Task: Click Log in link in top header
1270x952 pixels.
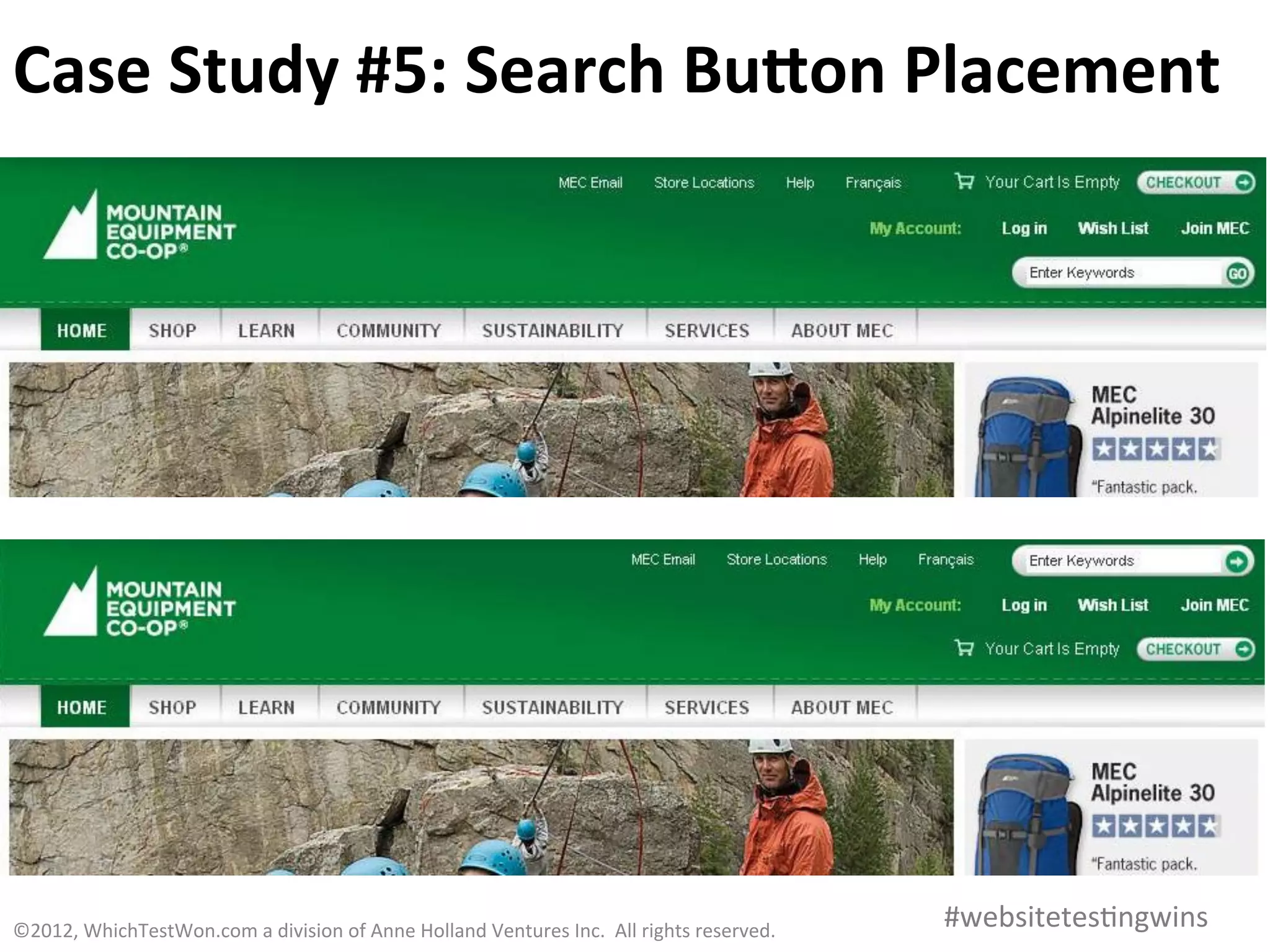Action: click(x=1024, y=229)
